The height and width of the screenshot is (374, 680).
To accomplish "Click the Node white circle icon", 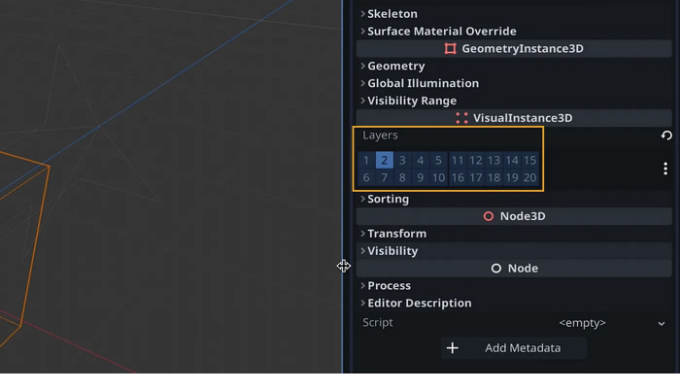I will click(496, 268).
